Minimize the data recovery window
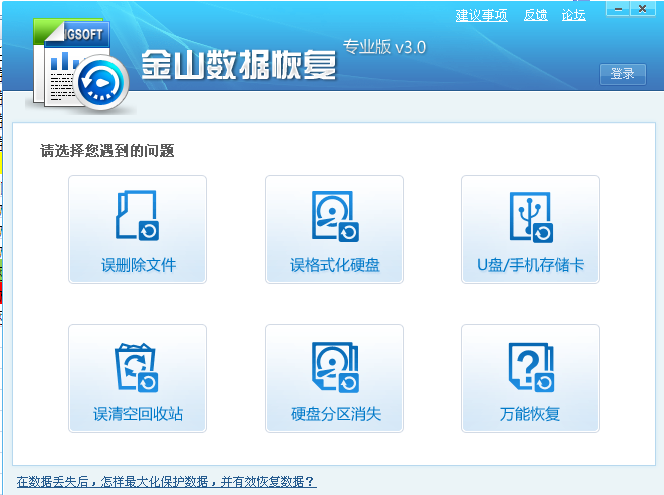Viewport: 664px width, 495px height. pos(618,9)
